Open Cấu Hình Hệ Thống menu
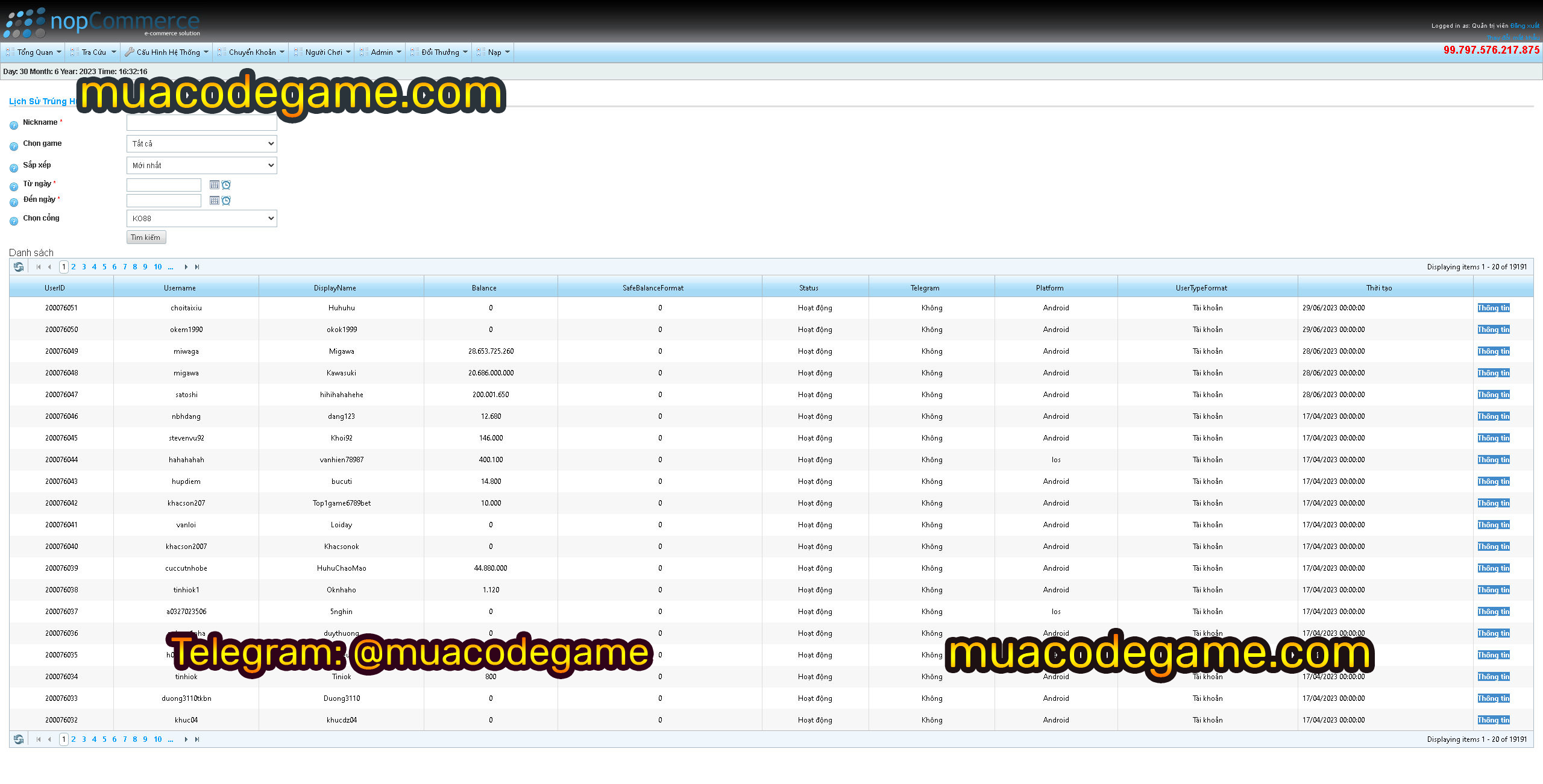The height and width of the screenshot is (784, 1543). (166, 52)
